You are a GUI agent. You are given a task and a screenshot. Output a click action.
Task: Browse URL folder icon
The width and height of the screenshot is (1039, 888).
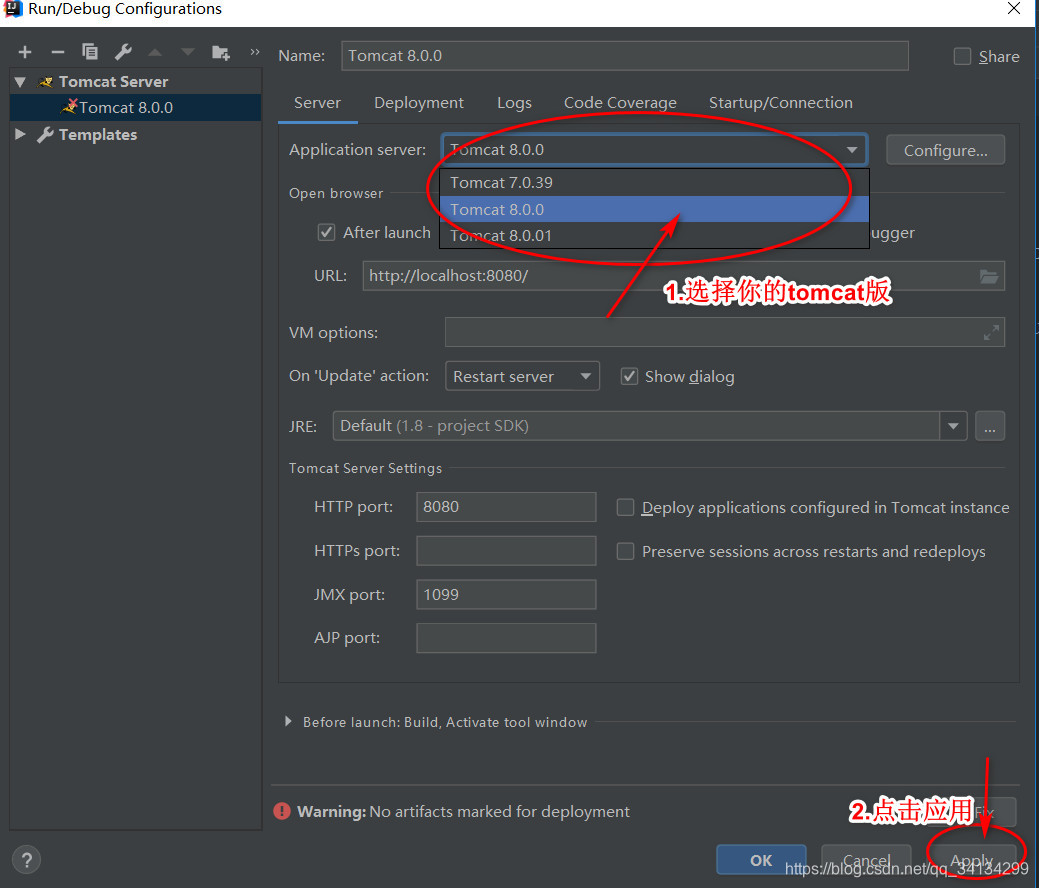click(989, 276)
